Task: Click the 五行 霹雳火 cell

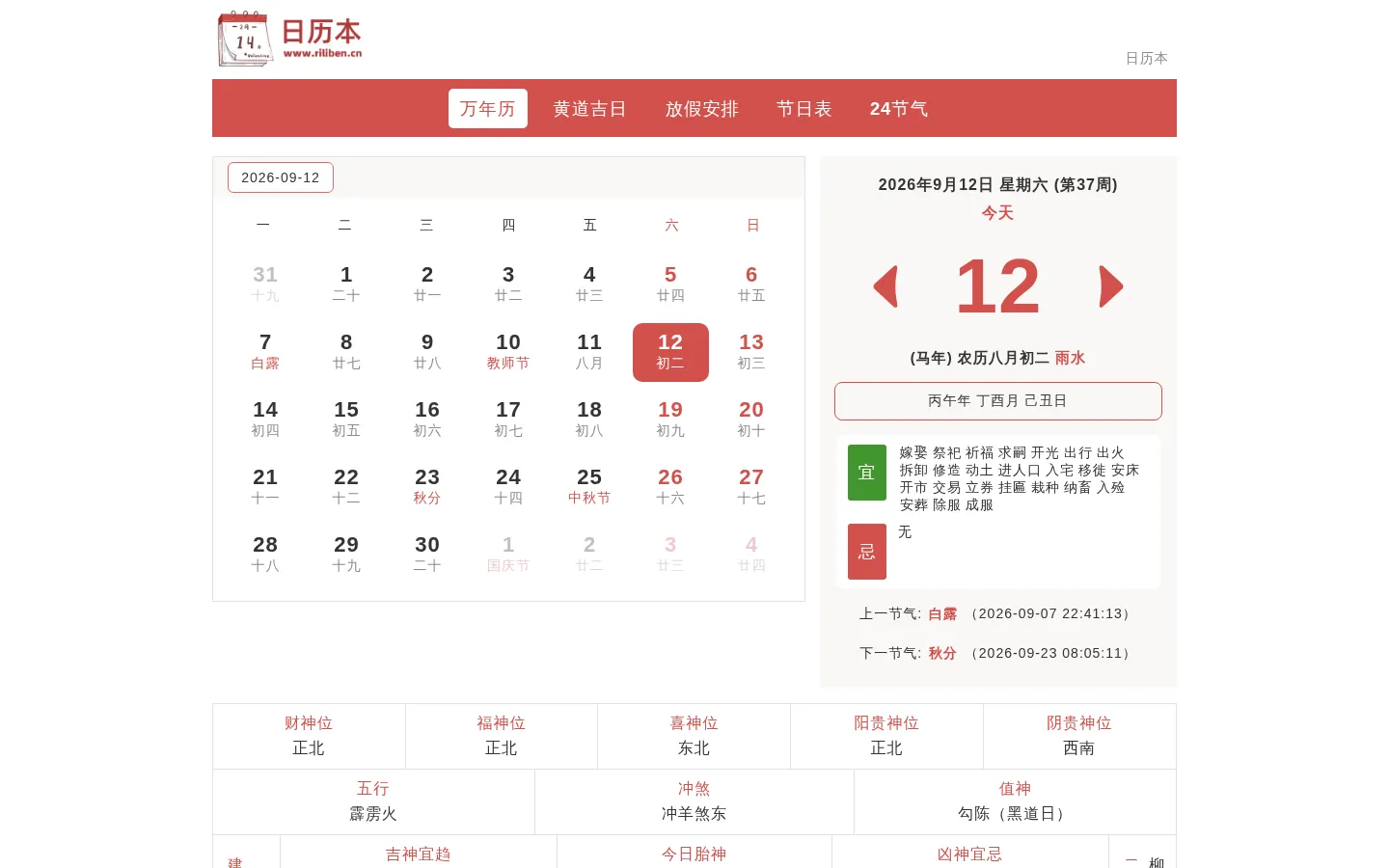Action: [x=373, y=801]
